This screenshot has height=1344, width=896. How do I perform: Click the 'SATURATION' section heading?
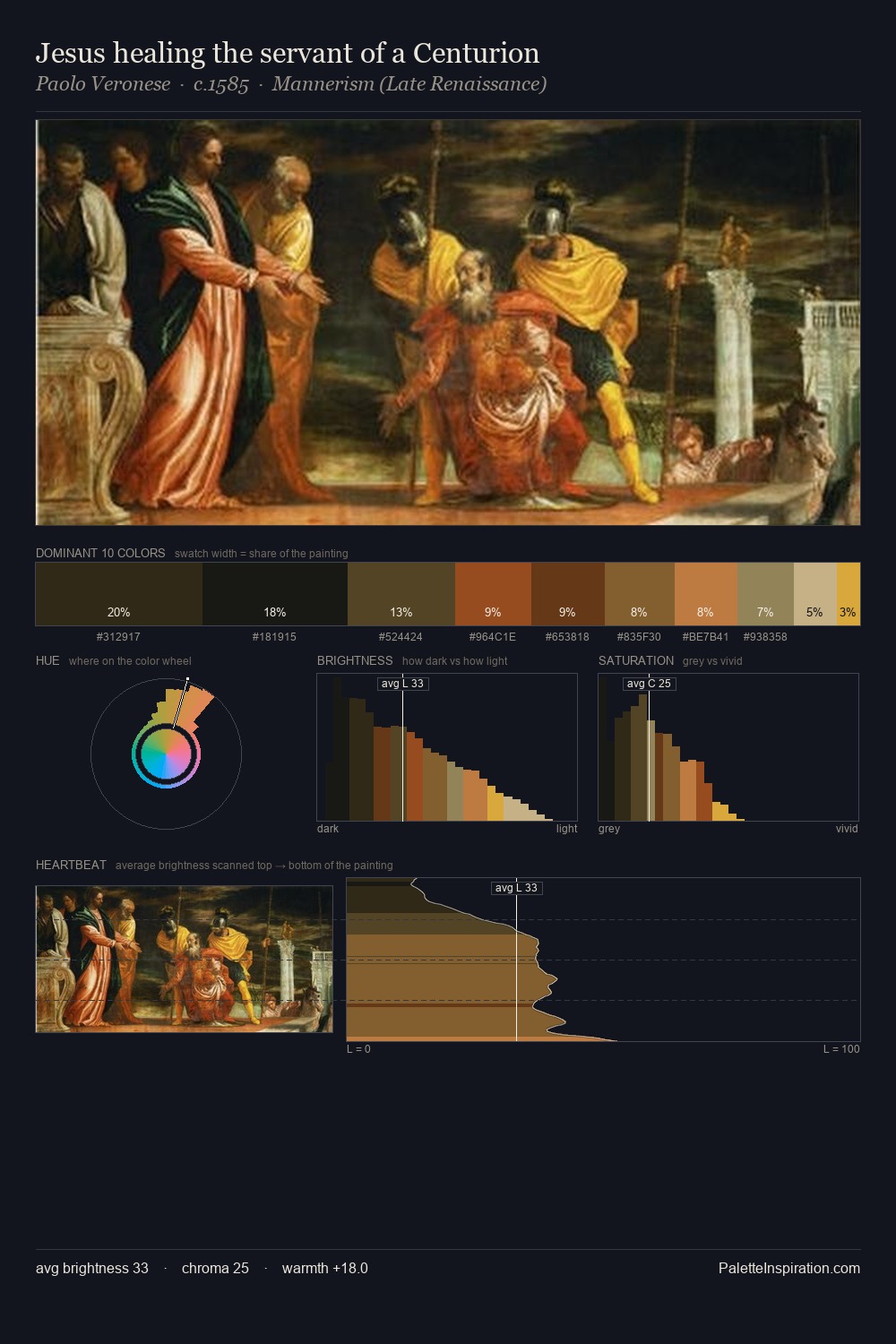pyautogui.click(x=636, y=660)
